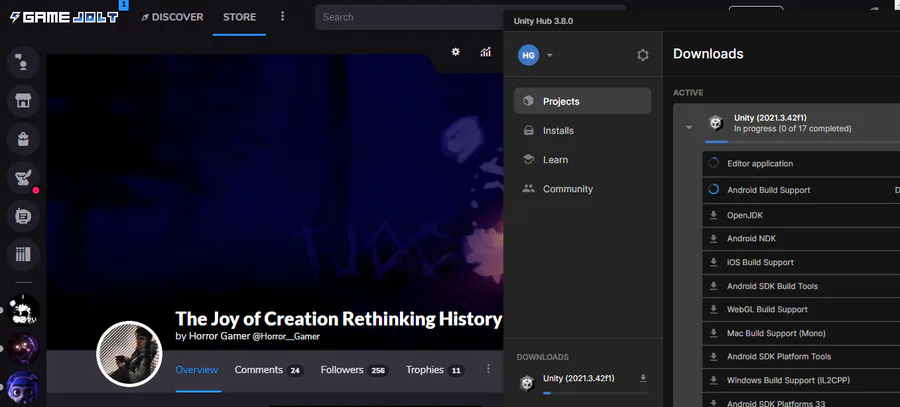Viewport: 900px width, 407px height.
Task: Open the Store page
Action: click(239, 17)
